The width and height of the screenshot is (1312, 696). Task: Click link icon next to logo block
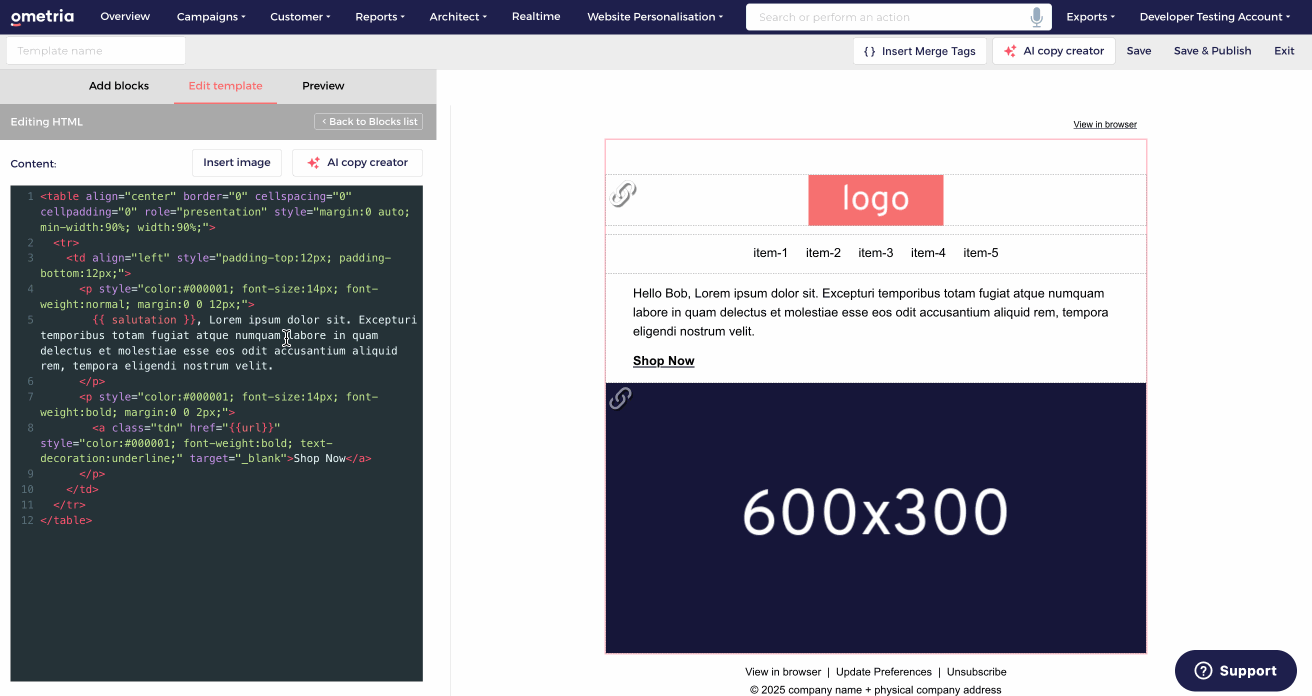[x=624, y=194]
